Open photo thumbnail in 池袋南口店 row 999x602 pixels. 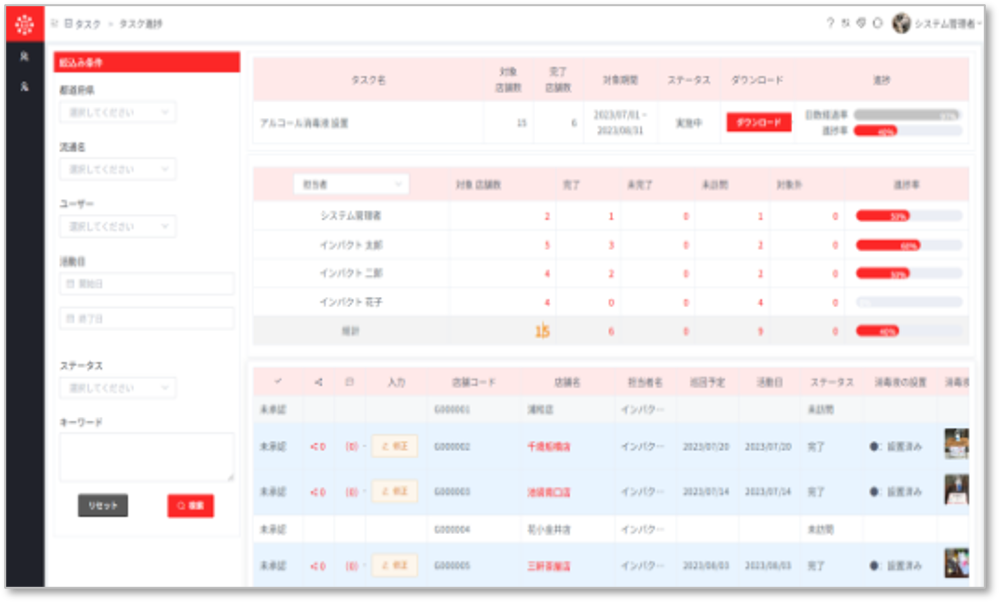[x=956, y=489]
